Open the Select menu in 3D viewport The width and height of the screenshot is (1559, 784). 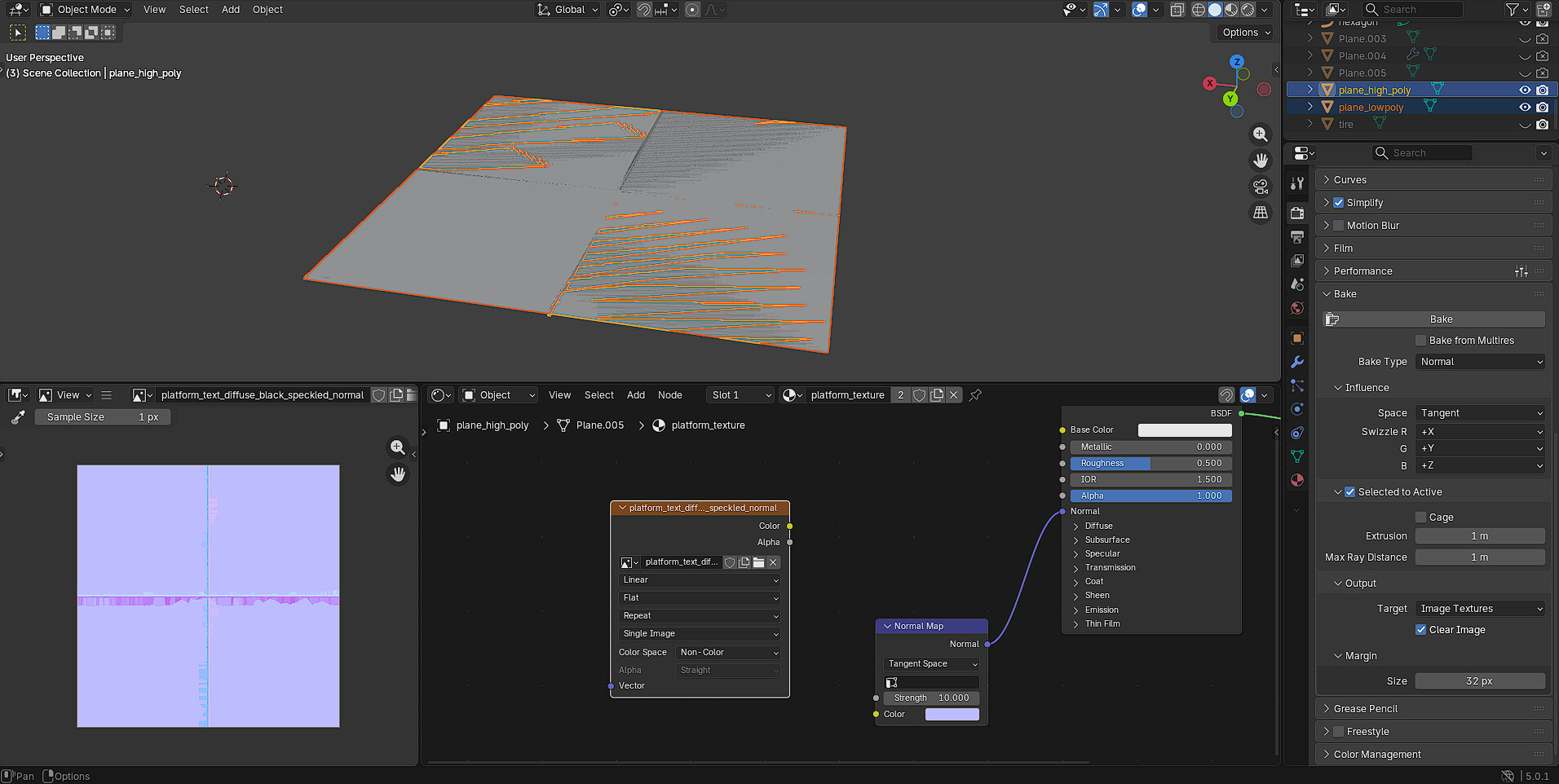[194, 10]
